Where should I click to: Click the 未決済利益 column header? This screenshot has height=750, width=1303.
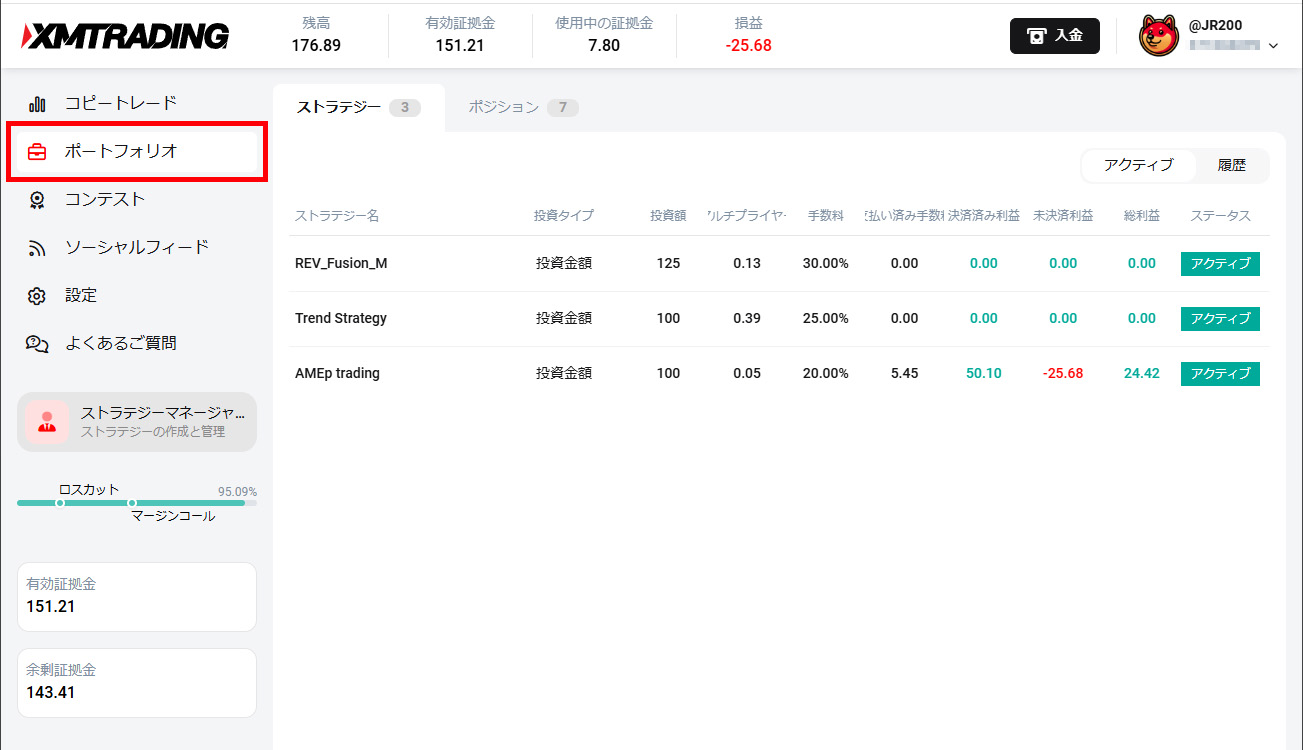[1063, 216]
